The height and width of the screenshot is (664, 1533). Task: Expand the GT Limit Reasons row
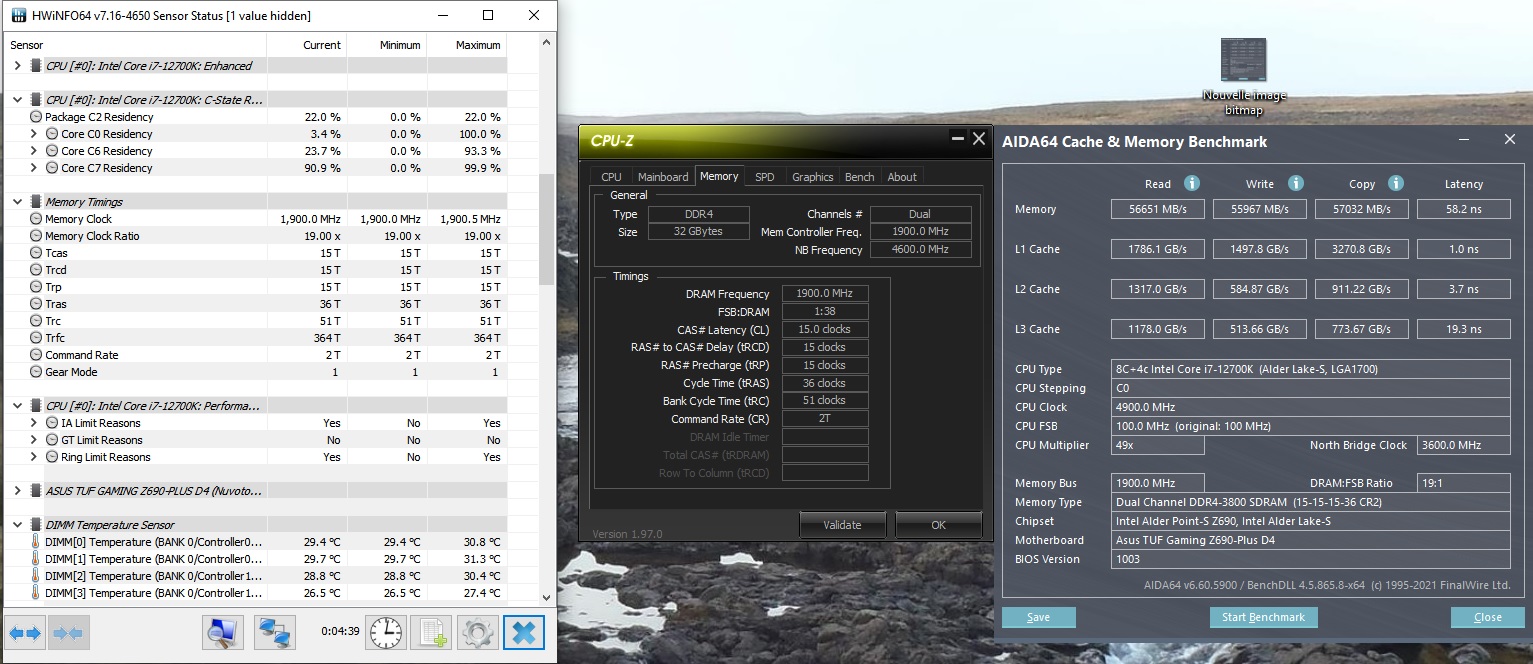point(35,440)
